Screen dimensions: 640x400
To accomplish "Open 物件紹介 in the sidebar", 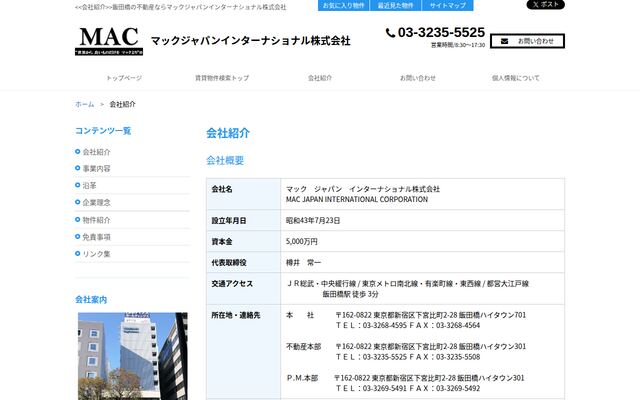I will coord(96,220).
